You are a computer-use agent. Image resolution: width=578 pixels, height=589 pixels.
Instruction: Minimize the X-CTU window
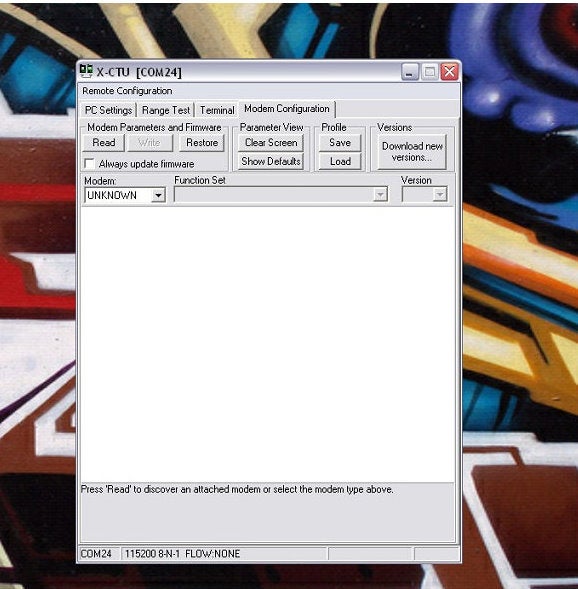410,72
